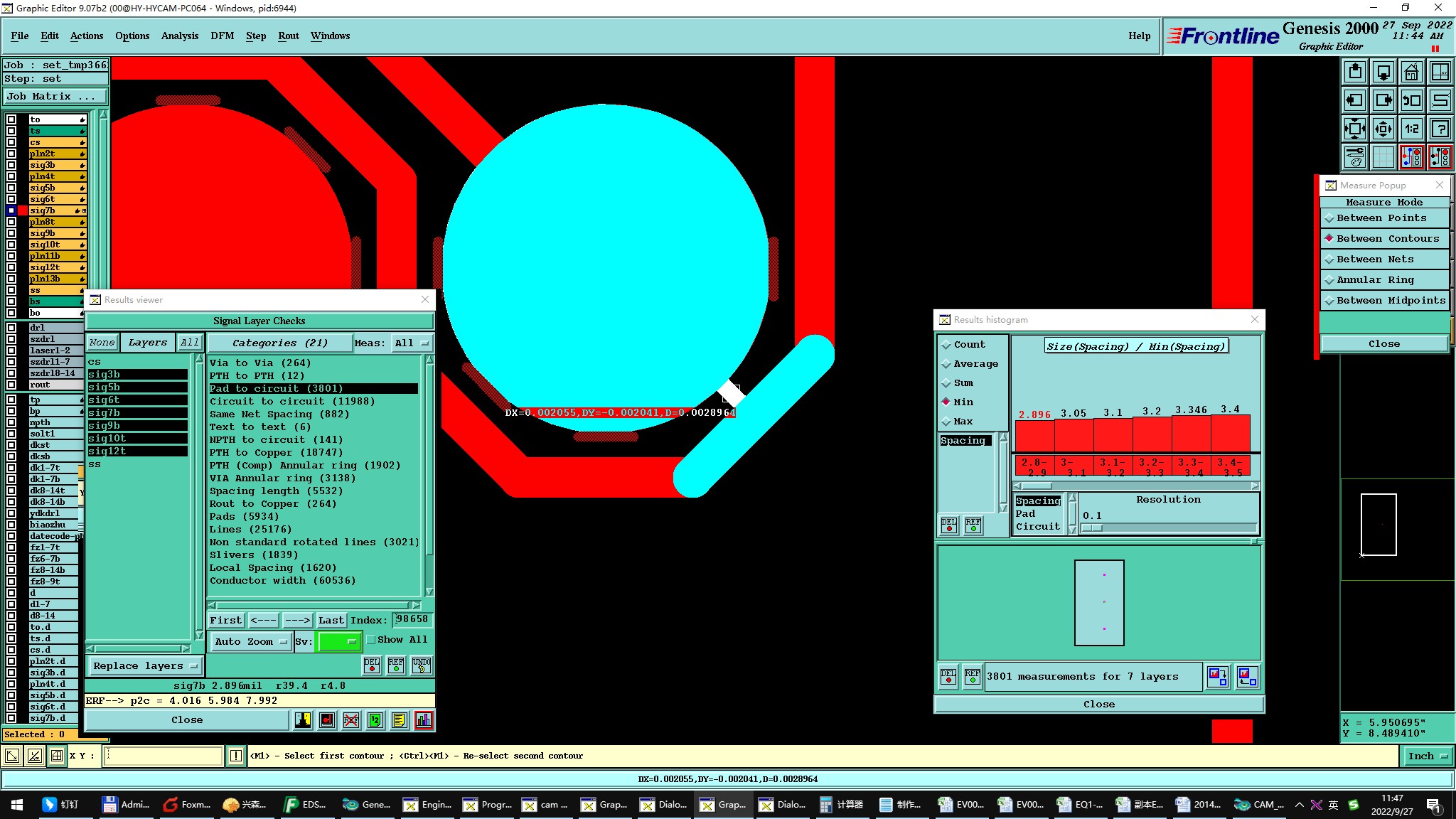
Task: Click the Home view icon
Action: point(1411,72)
